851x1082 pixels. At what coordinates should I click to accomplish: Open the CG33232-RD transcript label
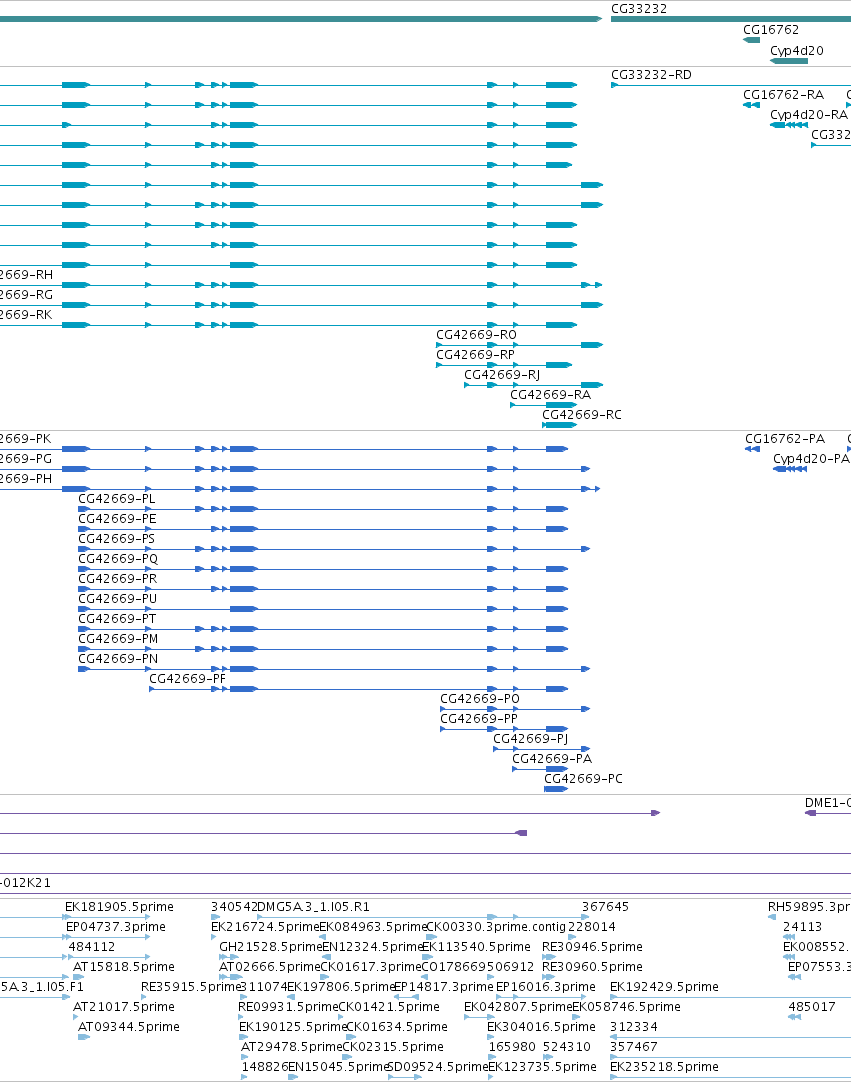651,75
